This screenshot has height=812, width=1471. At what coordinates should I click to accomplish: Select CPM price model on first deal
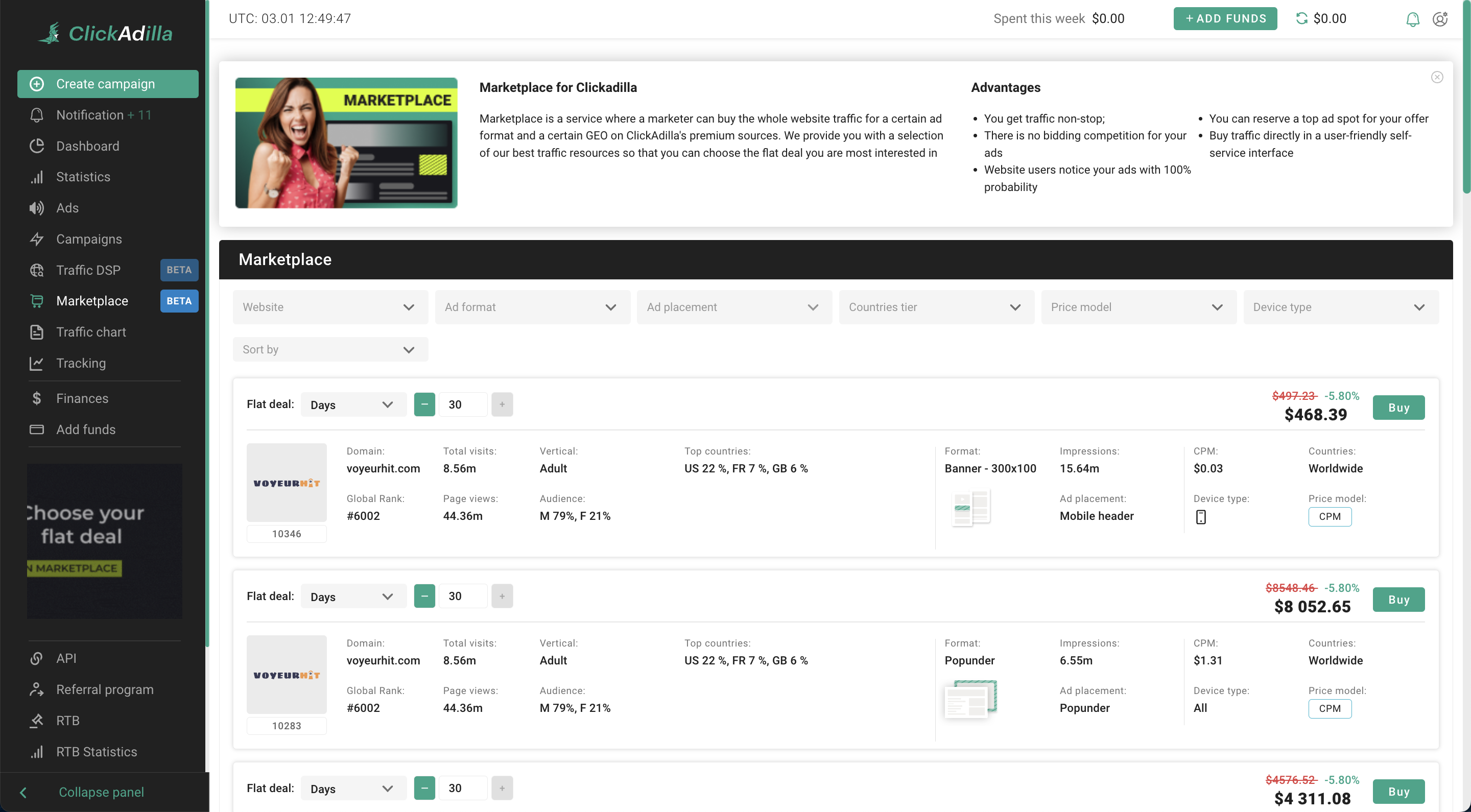point(1330,516)
